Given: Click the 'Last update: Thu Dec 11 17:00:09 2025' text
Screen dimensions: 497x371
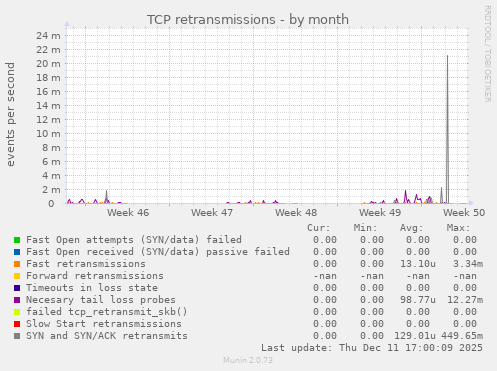Looking at the screenshot, I should [372, 348].
